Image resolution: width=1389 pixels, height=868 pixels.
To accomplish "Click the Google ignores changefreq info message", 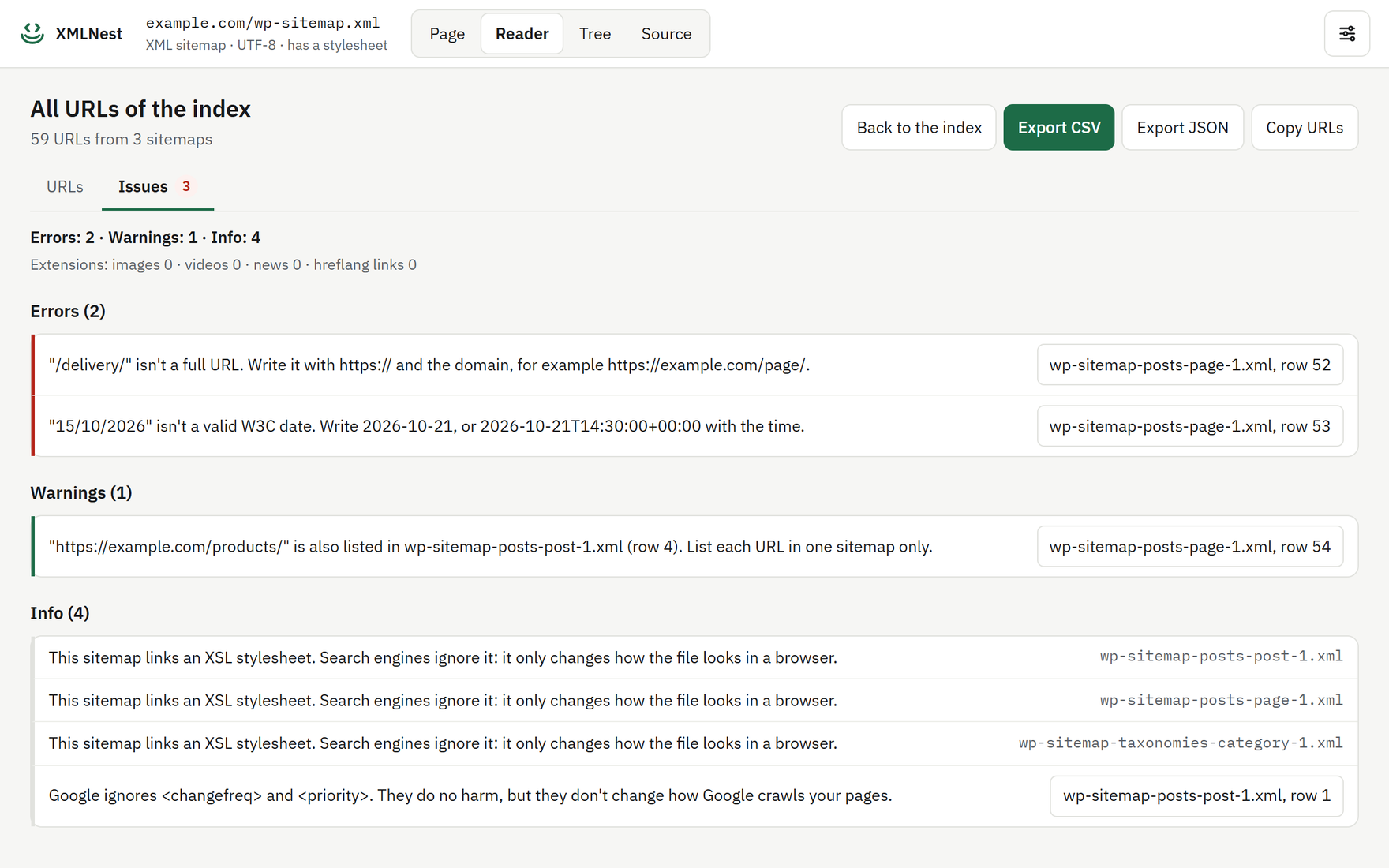I will point(470,795).
